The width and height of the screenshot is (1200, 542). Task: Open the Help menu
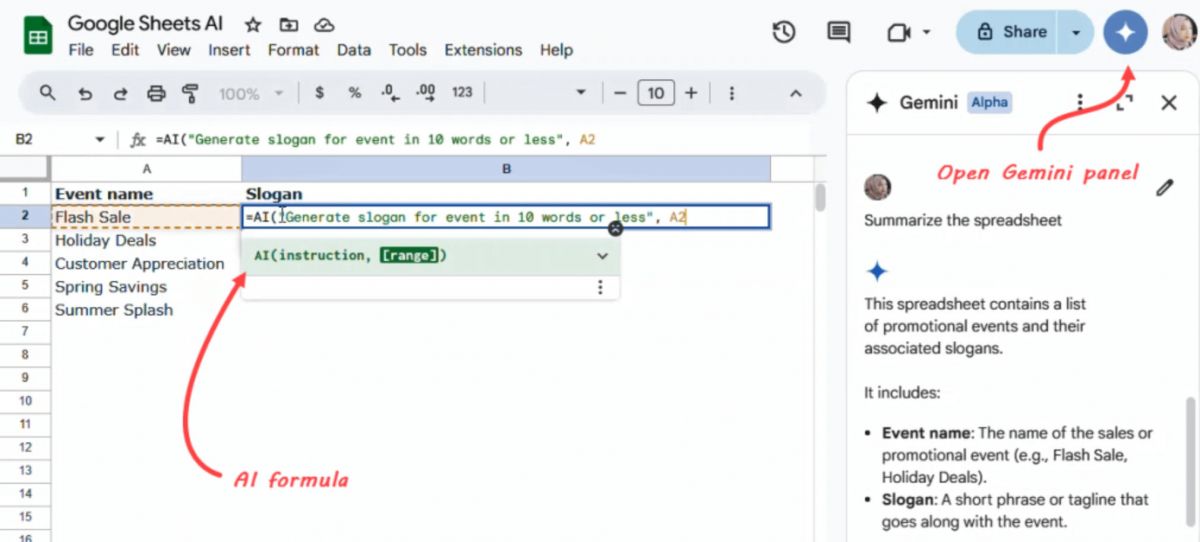click(556, 50)
